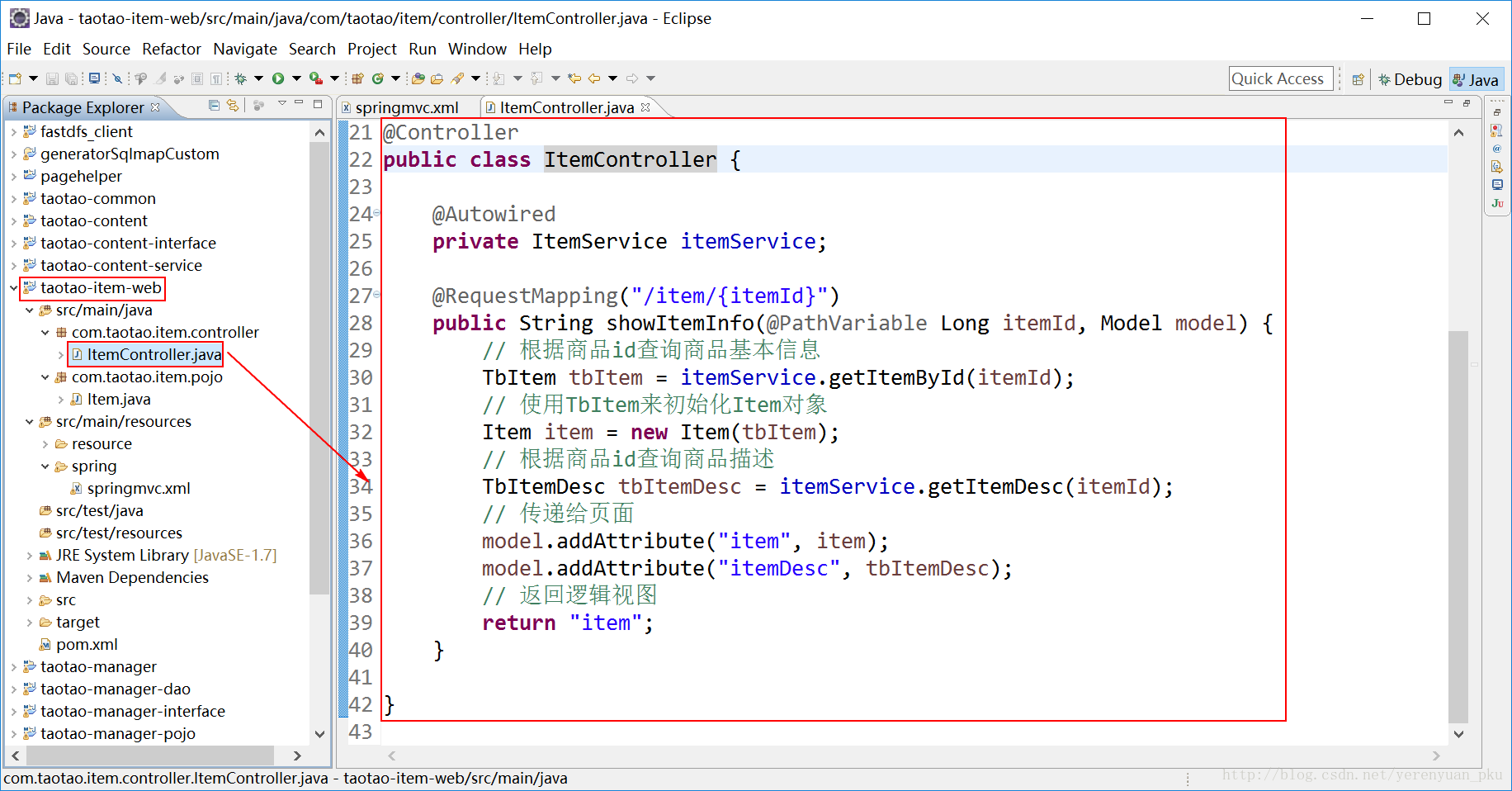Click the Run Last Tool (external tools) icon
Viewport: 1512px width, 791px height.
(x=316, y=78)
